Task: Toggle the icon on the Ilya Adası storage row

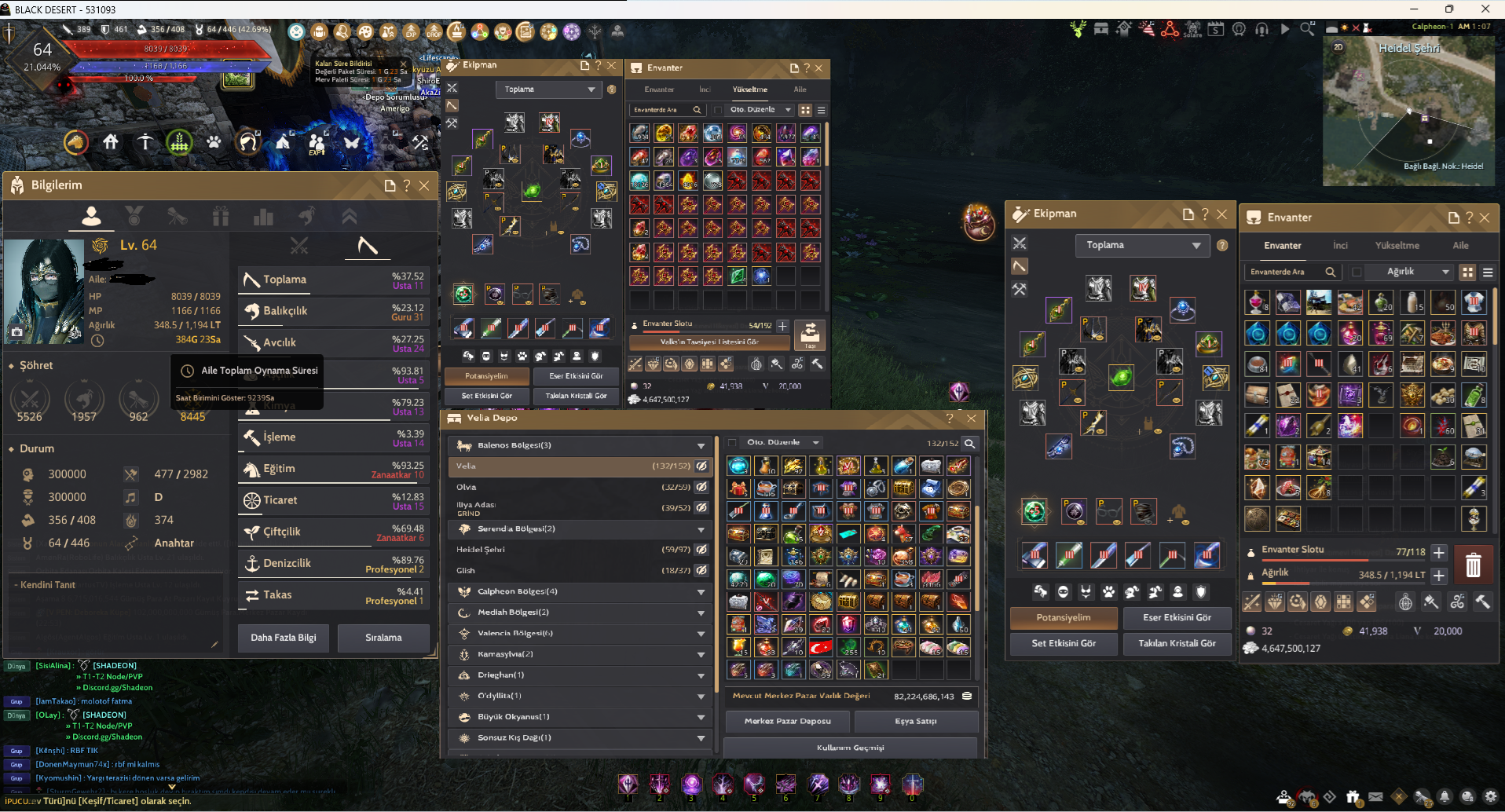Action: 701,508
